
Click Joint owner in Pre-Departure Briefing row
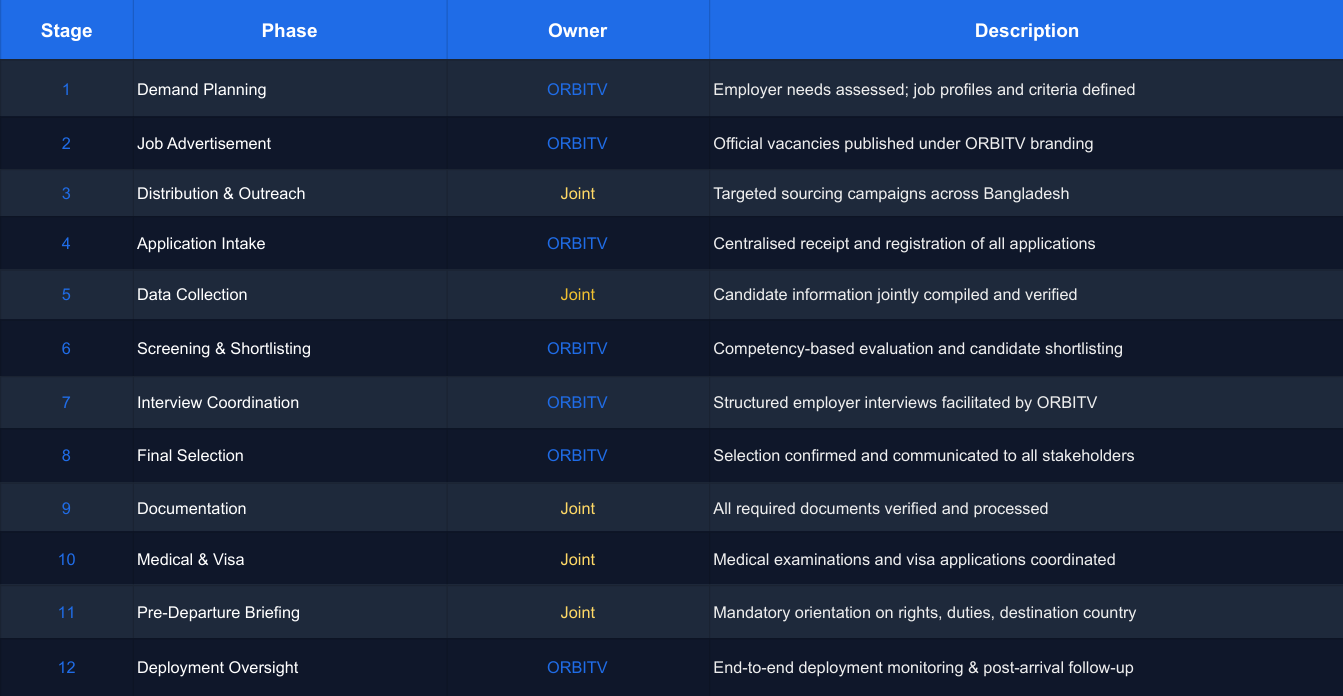(577, 612)
